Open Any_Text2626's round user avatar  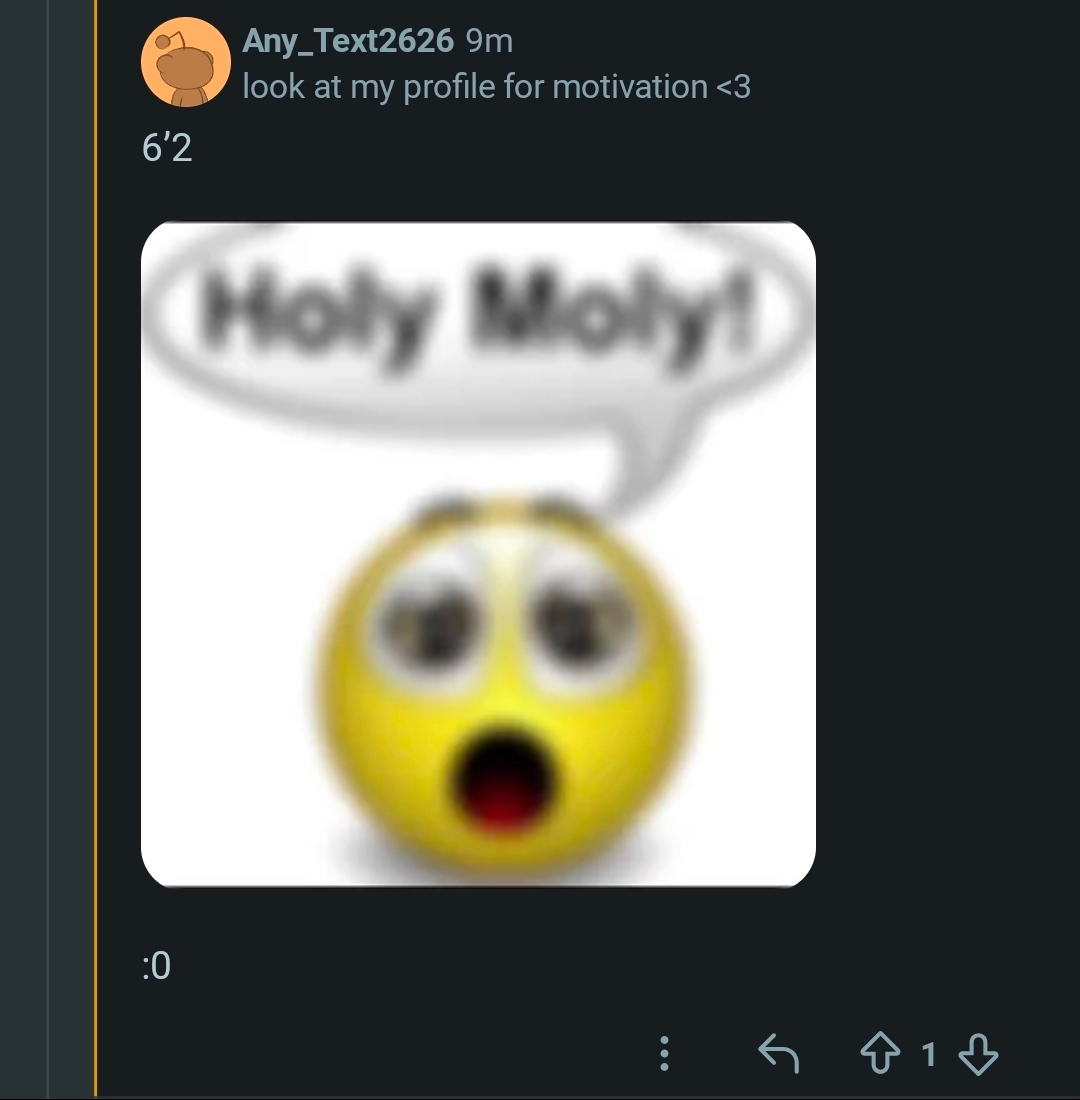(187, 62)
